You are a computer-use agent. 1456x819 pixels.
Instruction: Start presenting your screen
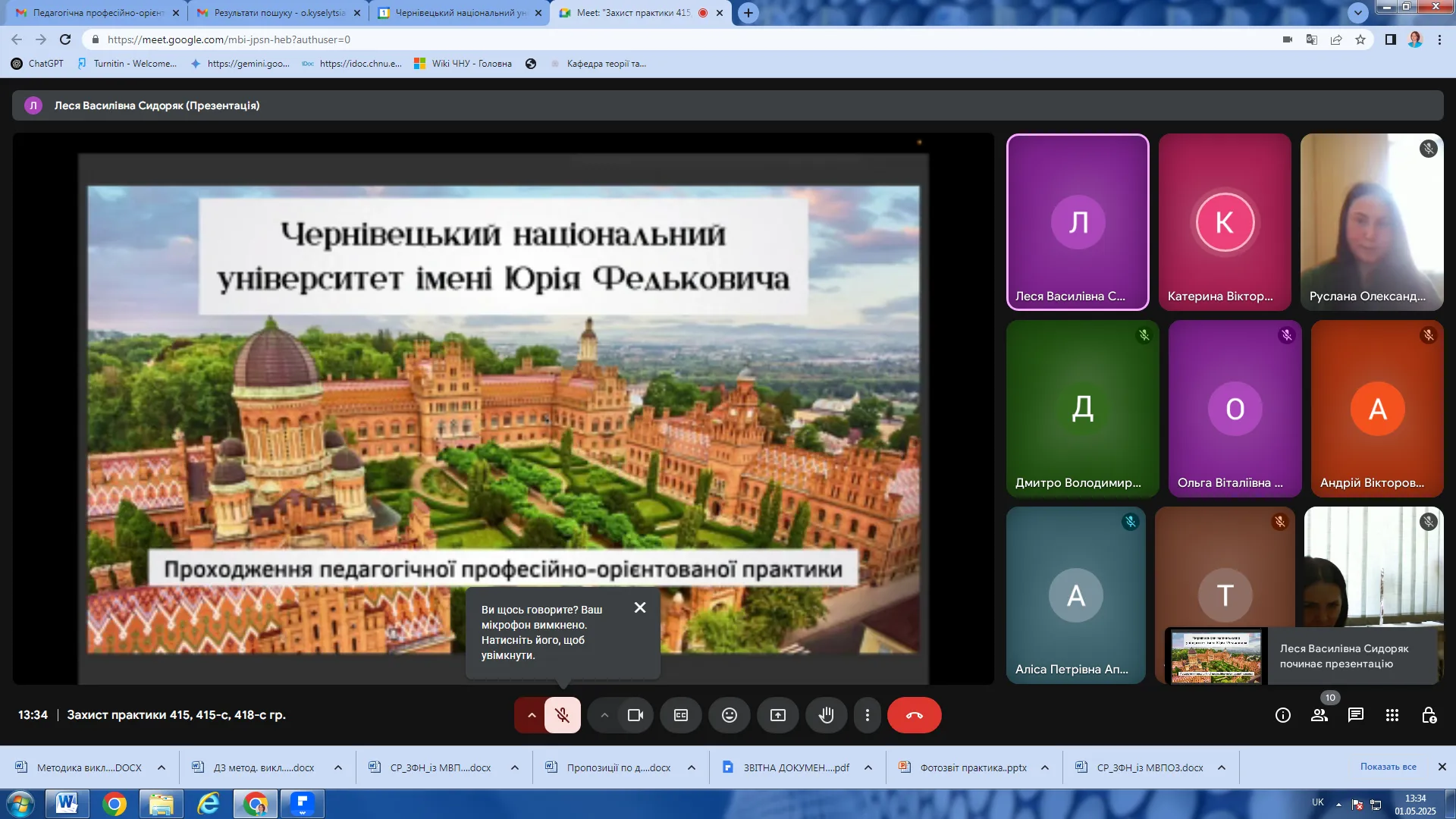[x=778, y=715]
